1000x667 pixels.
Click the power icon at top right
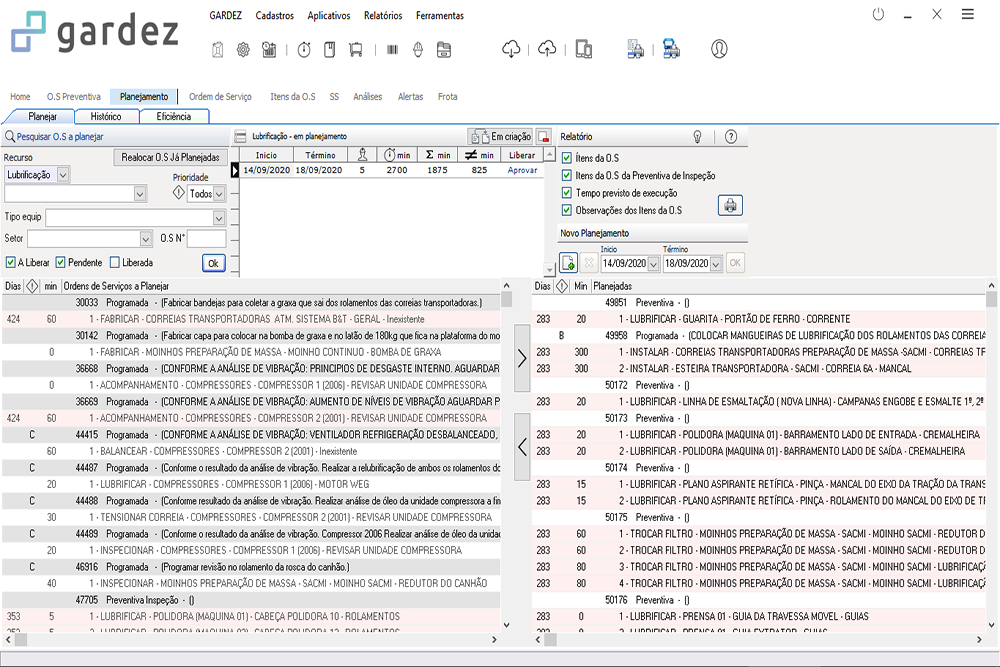878,14
